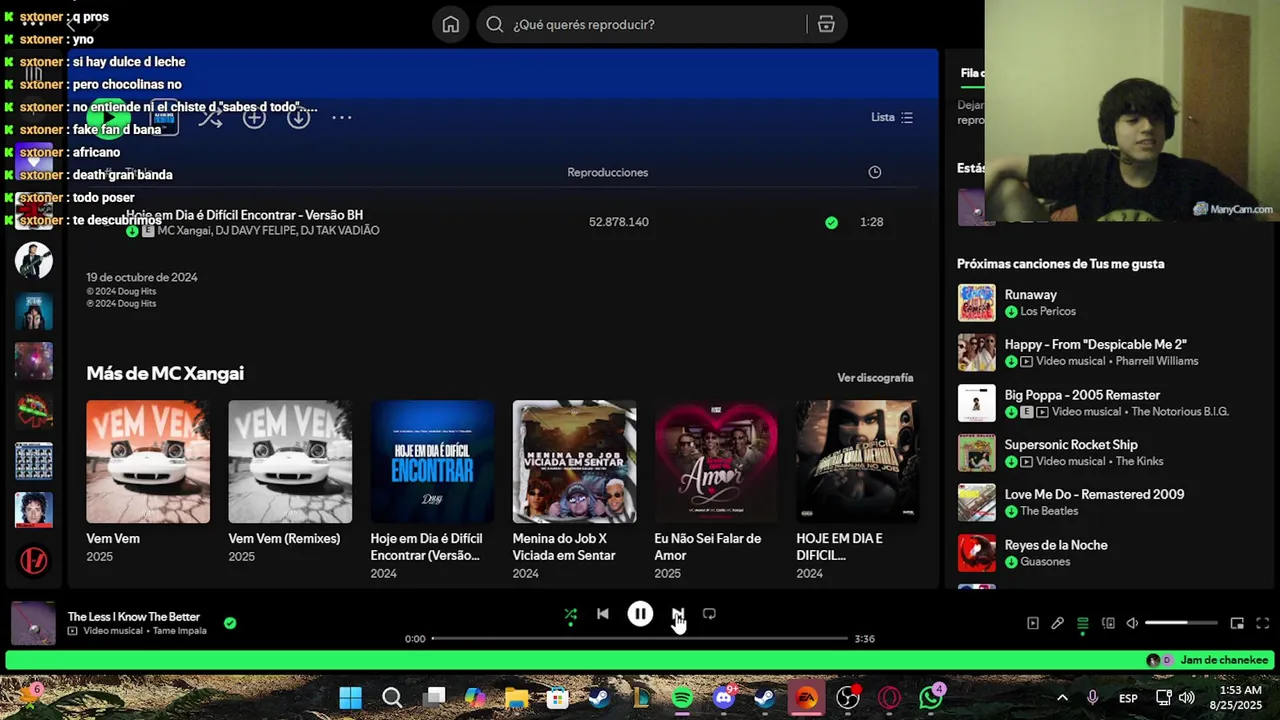Go to Spotify Home via house icon
1280x720 pixels.
pos(451,25)
